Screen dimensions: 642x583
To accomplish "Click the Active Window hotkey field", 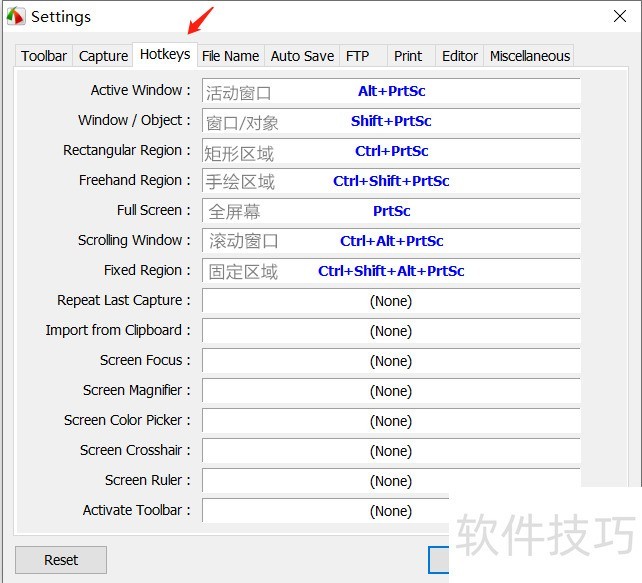I will [x=391, y=91].
